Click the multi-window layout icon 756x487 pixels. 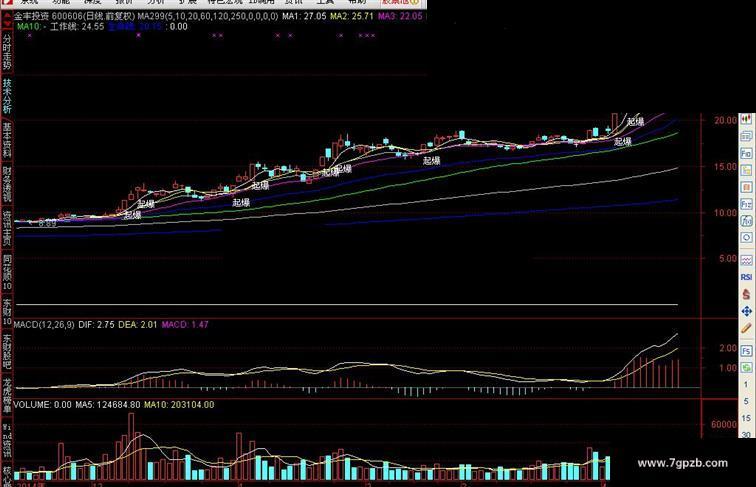746,136
